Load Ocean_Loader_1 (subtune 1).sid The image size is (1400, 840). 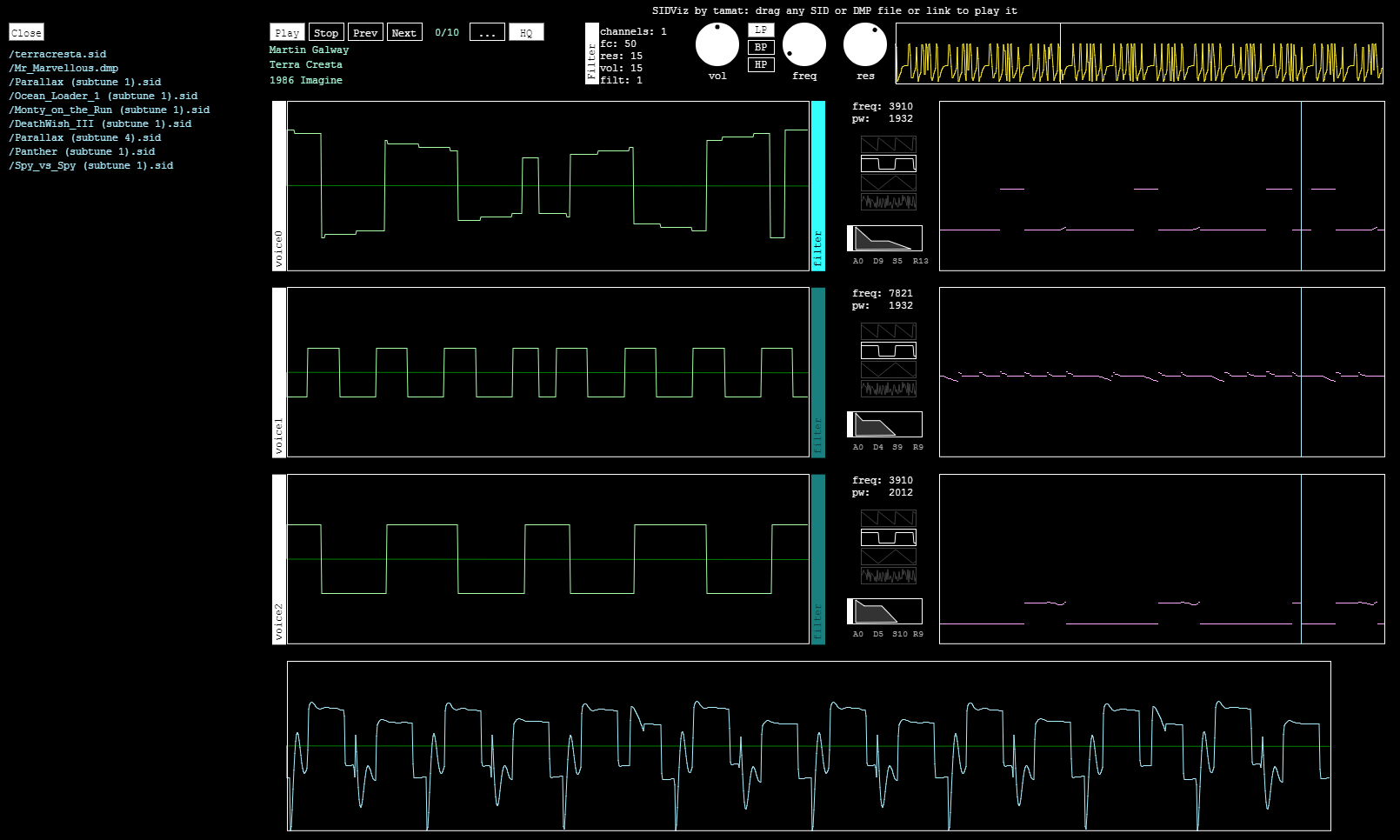(x=103, y=96)
